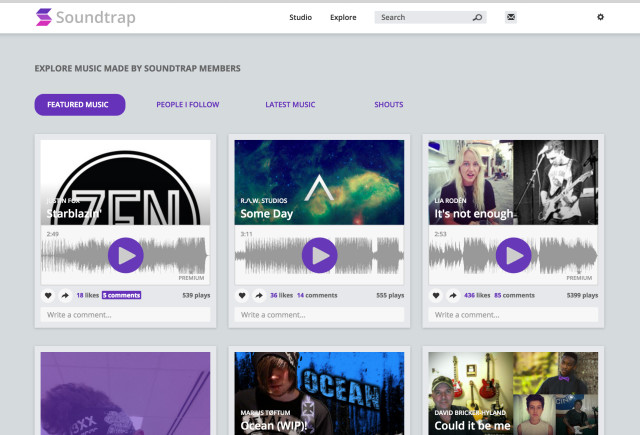The width and height of the screenshot is (640, 435).
Task: Switch to the Latest Music tab
Action: (x=290, y=105)
